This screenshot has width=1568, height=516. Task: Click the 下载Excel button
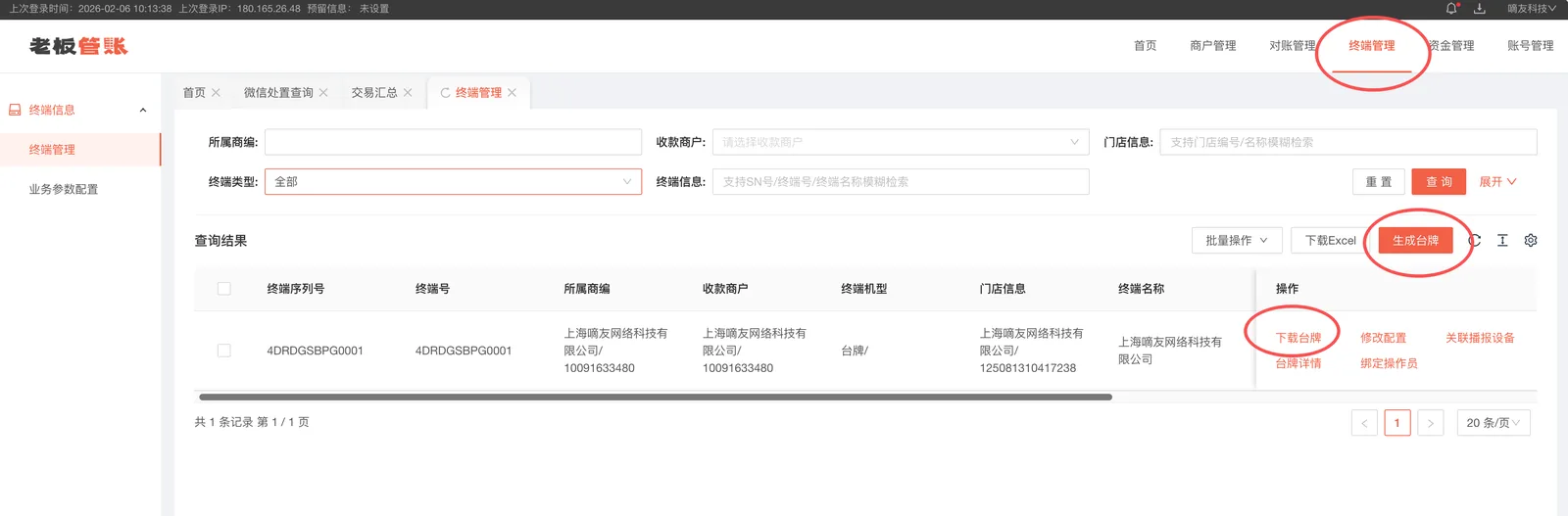pyautogui.click(x=1330, y=241)
